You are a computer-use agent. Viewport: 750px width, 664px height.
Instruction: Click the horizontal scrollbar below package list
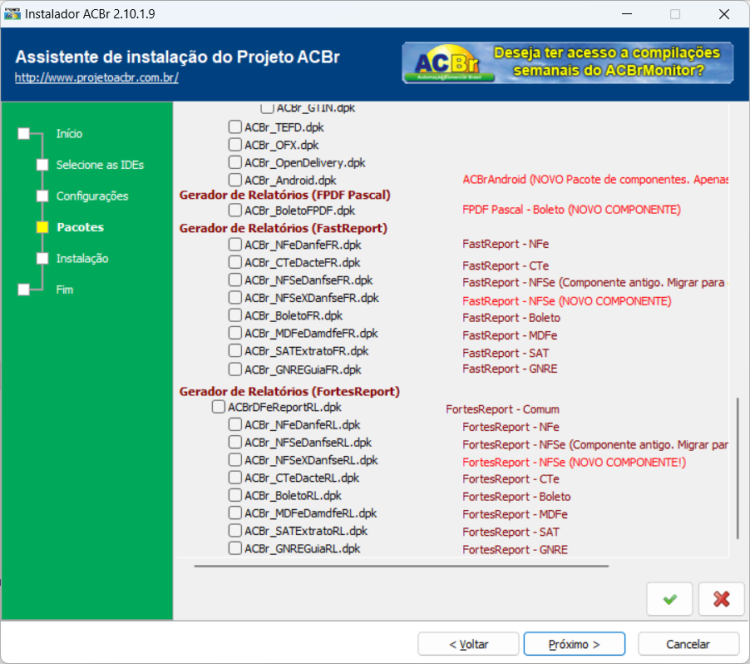pyautogui.click(x=401, y=566)
